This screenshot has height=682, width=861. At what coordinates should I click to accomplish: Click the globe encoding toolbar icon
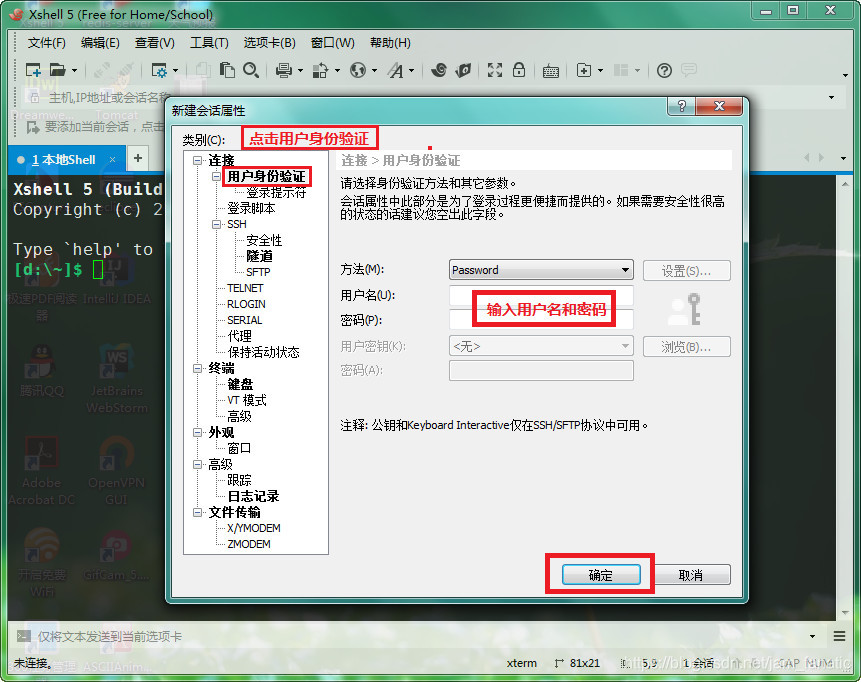click(358, 70)
